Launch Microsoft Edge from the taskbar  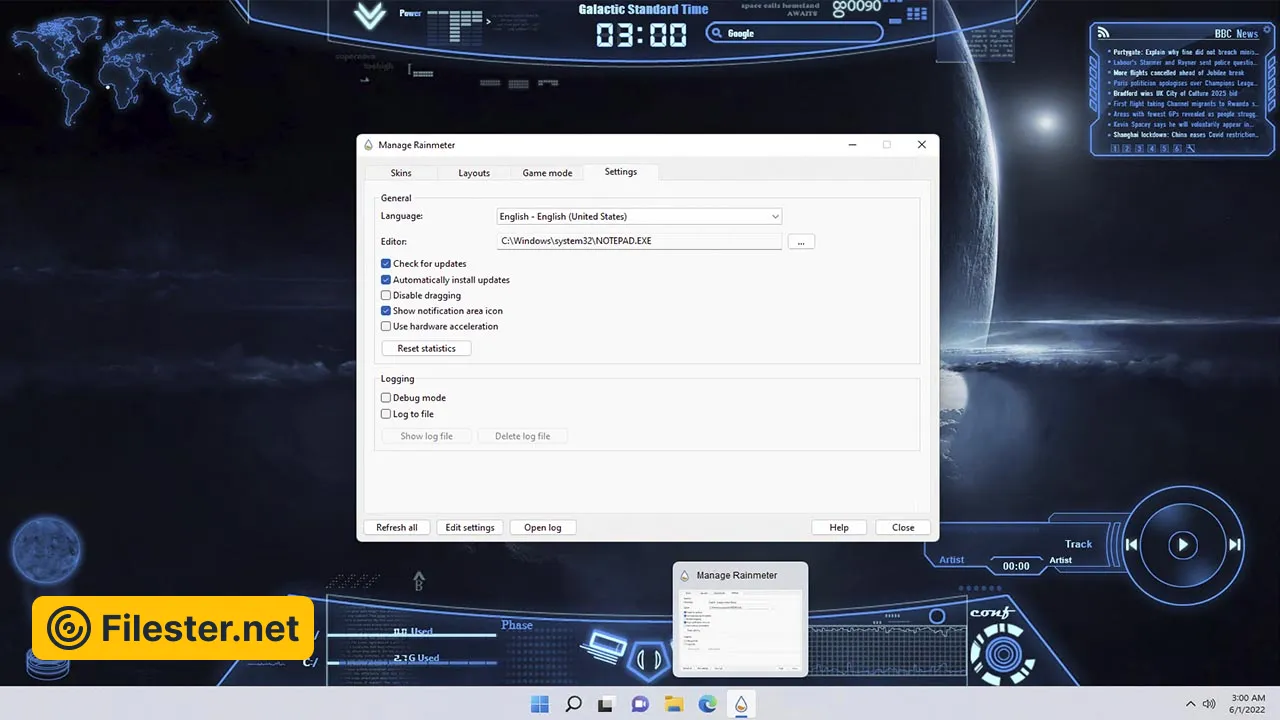[x=708, y=704]
